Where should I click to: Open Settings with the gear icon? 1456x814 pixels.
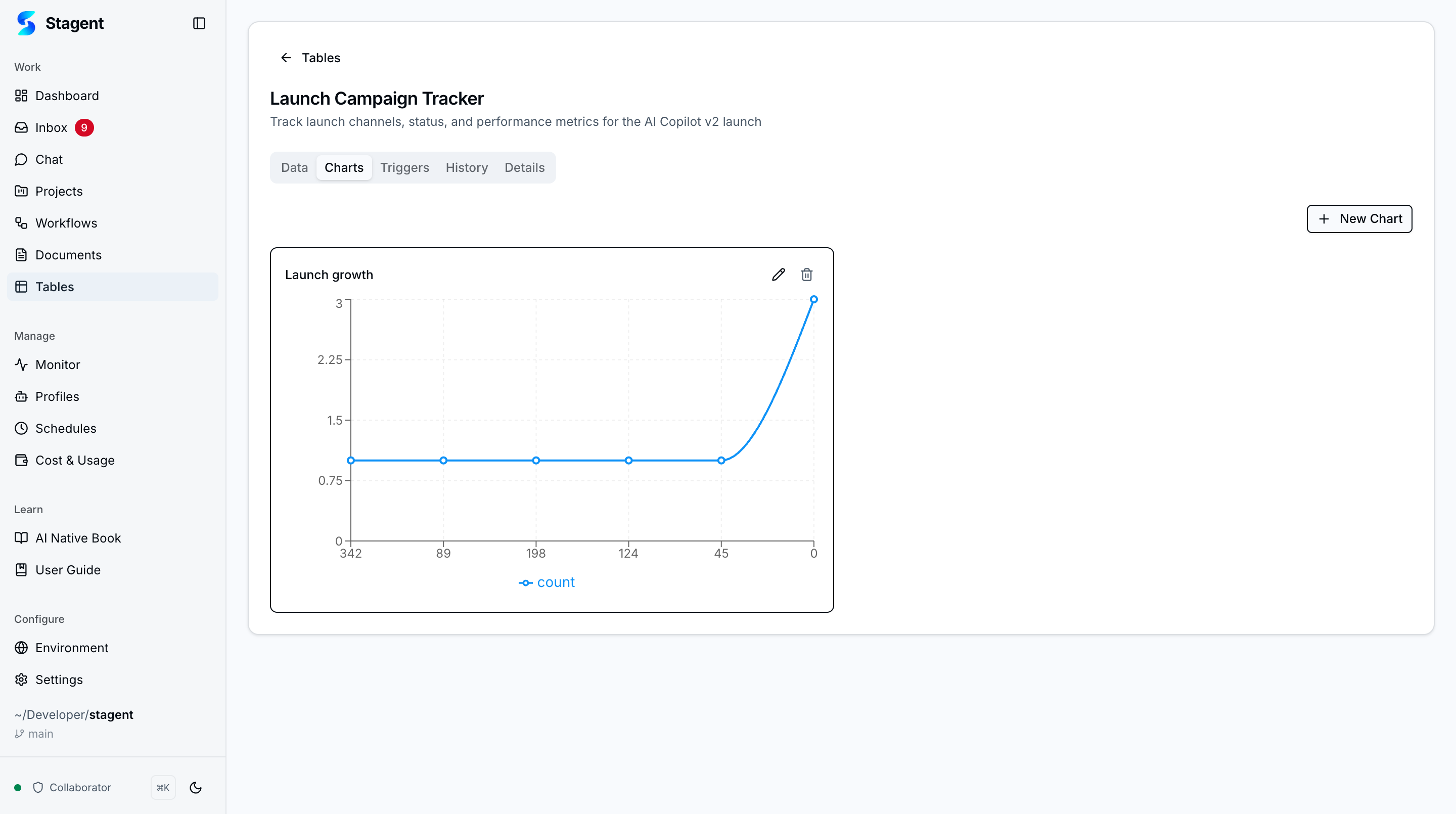[x=59, y=680]
